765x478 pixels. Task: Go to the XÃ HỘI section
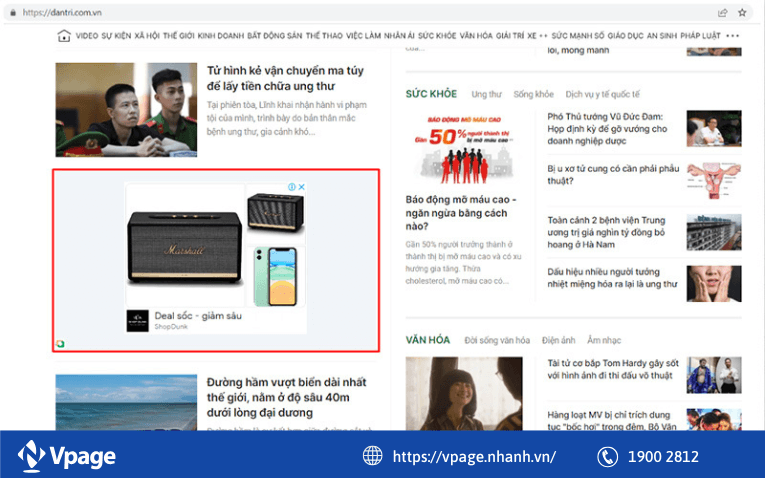[147, 36]
